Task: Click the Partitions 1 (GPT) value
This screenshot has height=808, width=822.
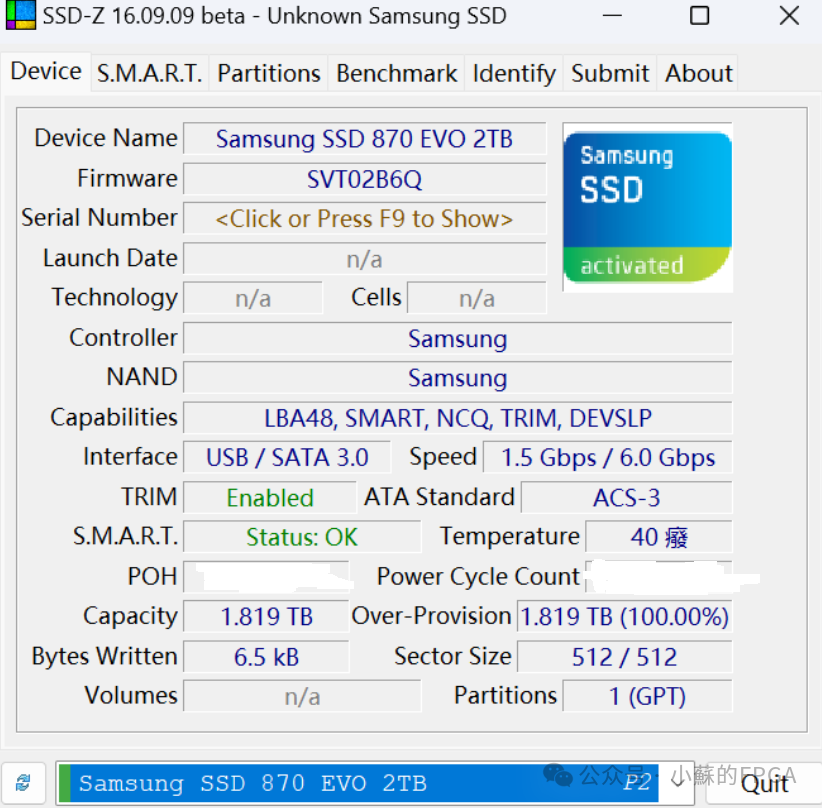Action: coord(647,696)
